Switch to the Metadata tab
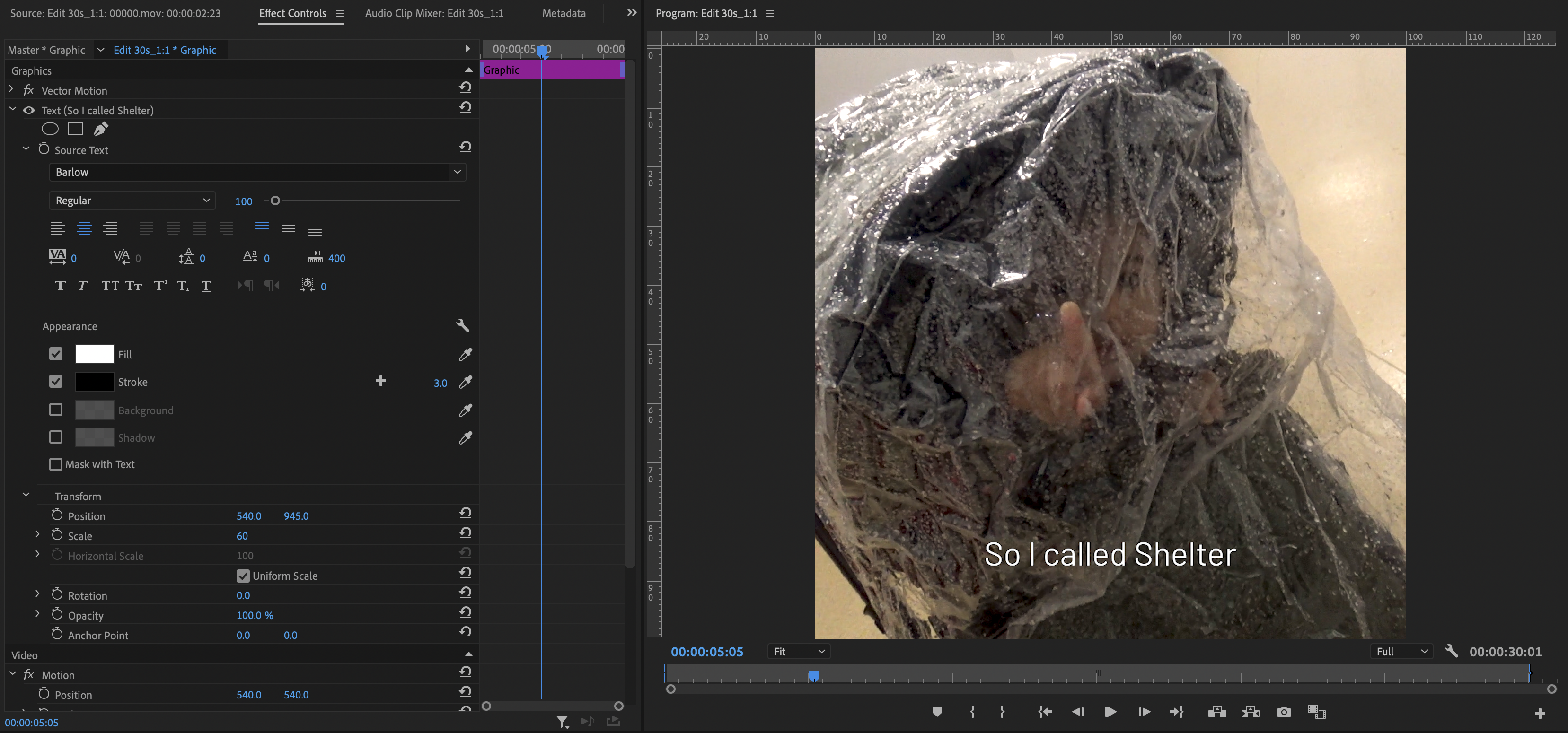Image resolution: width=1568 pixels, height=733 pixels. point(564,13)
